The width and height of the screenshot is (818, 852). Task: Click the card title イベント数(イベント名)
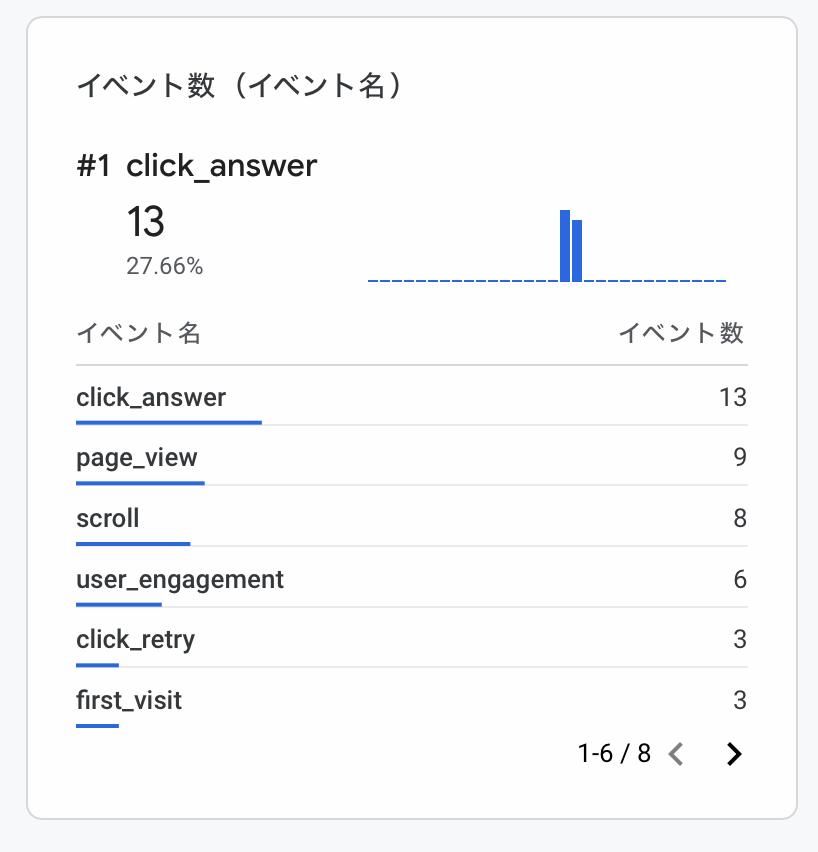[240, 86]
